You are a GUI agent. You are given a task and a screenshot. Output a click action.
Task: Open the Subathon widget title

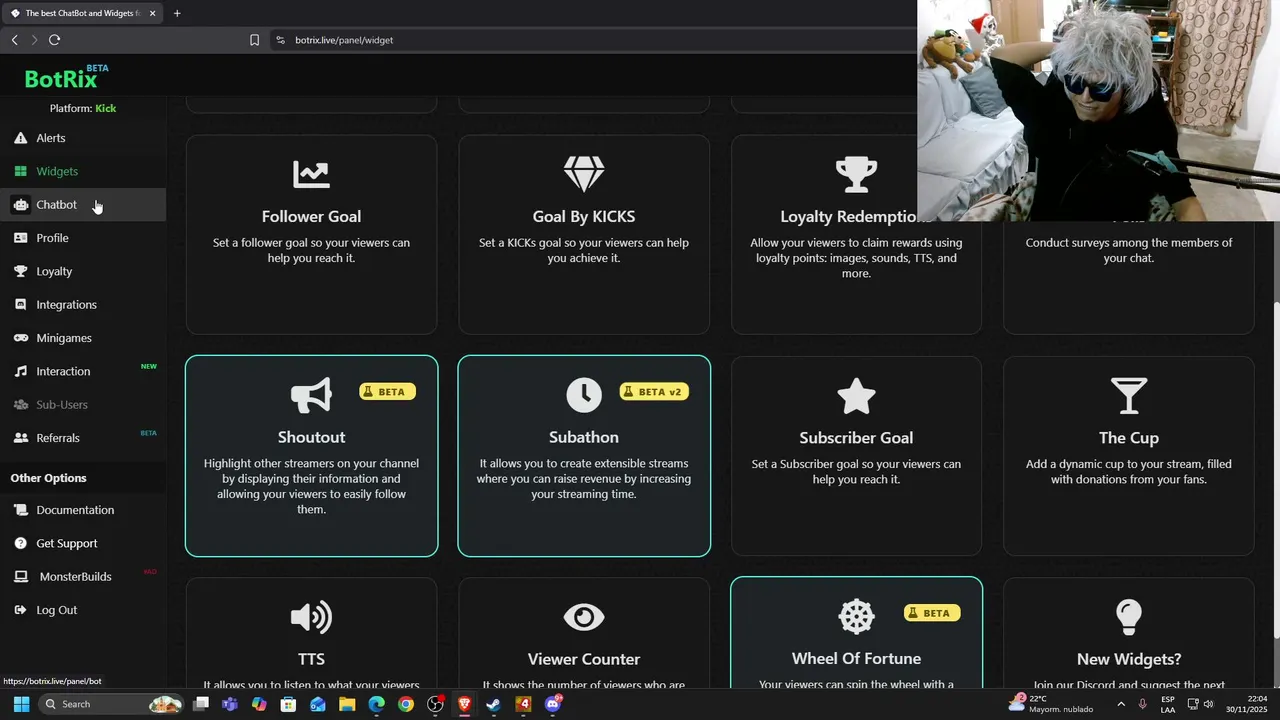[584, 438]
